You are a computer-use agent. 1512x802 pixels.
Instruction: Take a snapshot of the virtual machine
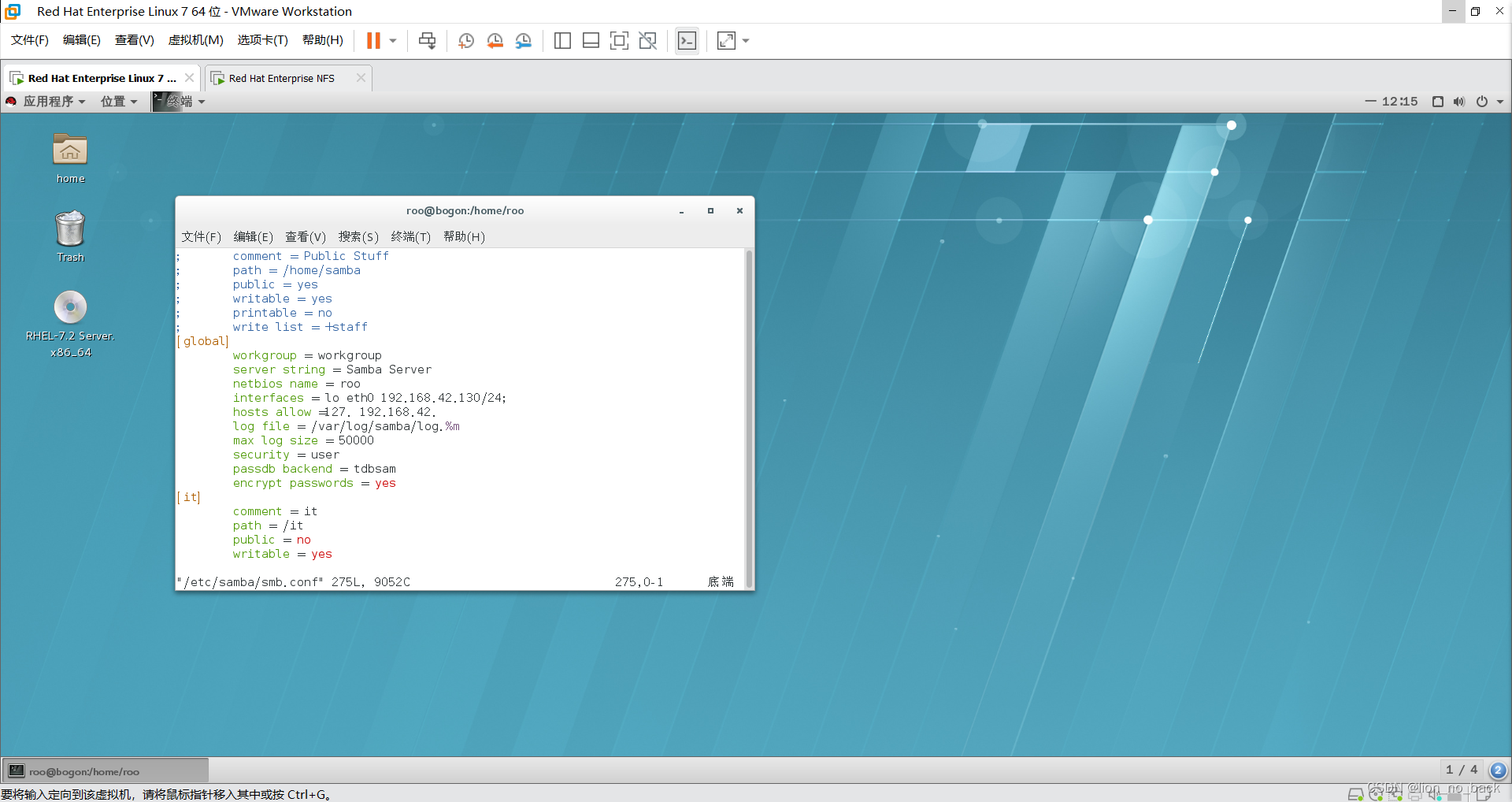pos(466,40)
